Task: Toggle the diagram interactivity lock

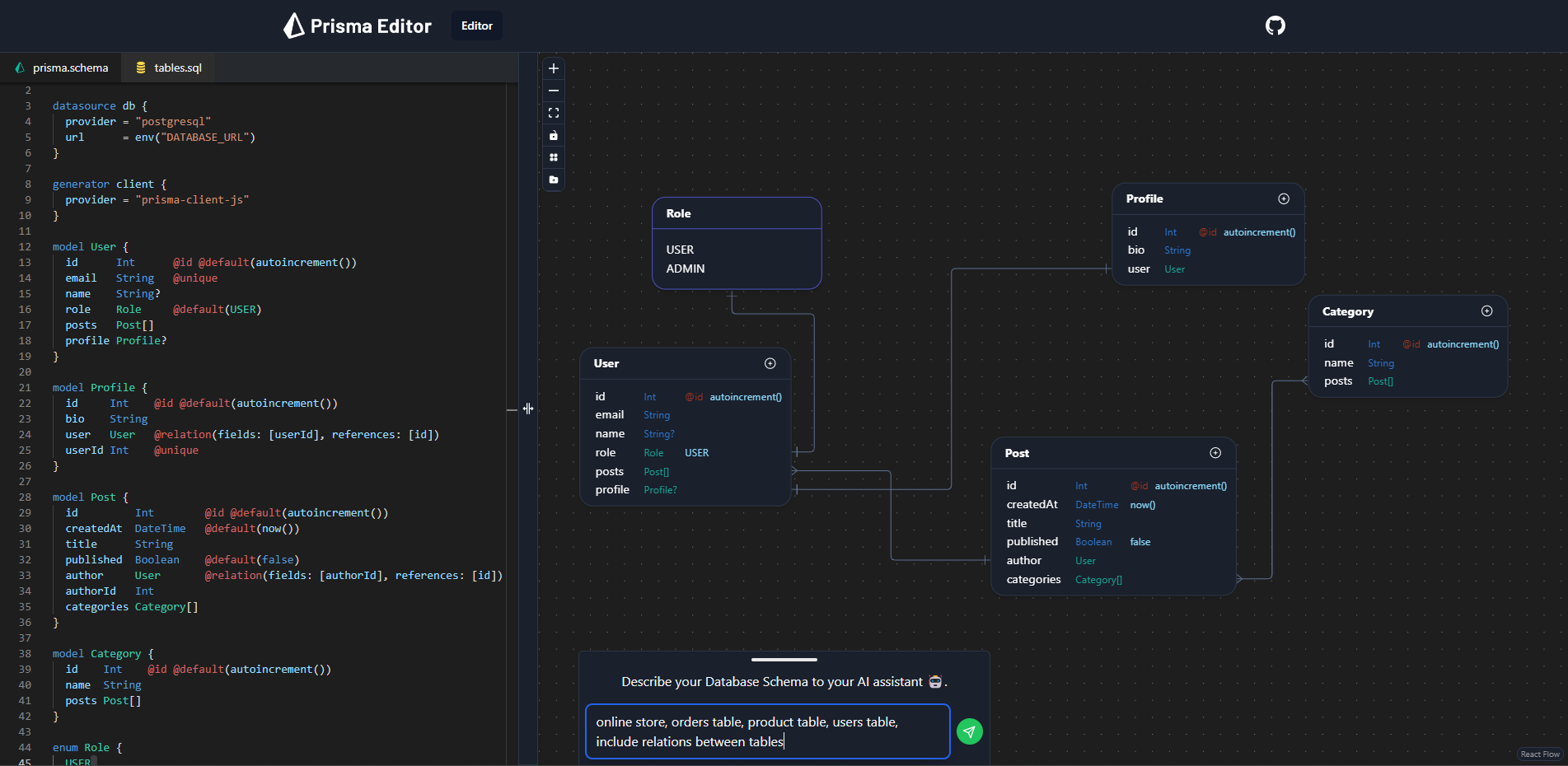Action: tap(554, 135)
